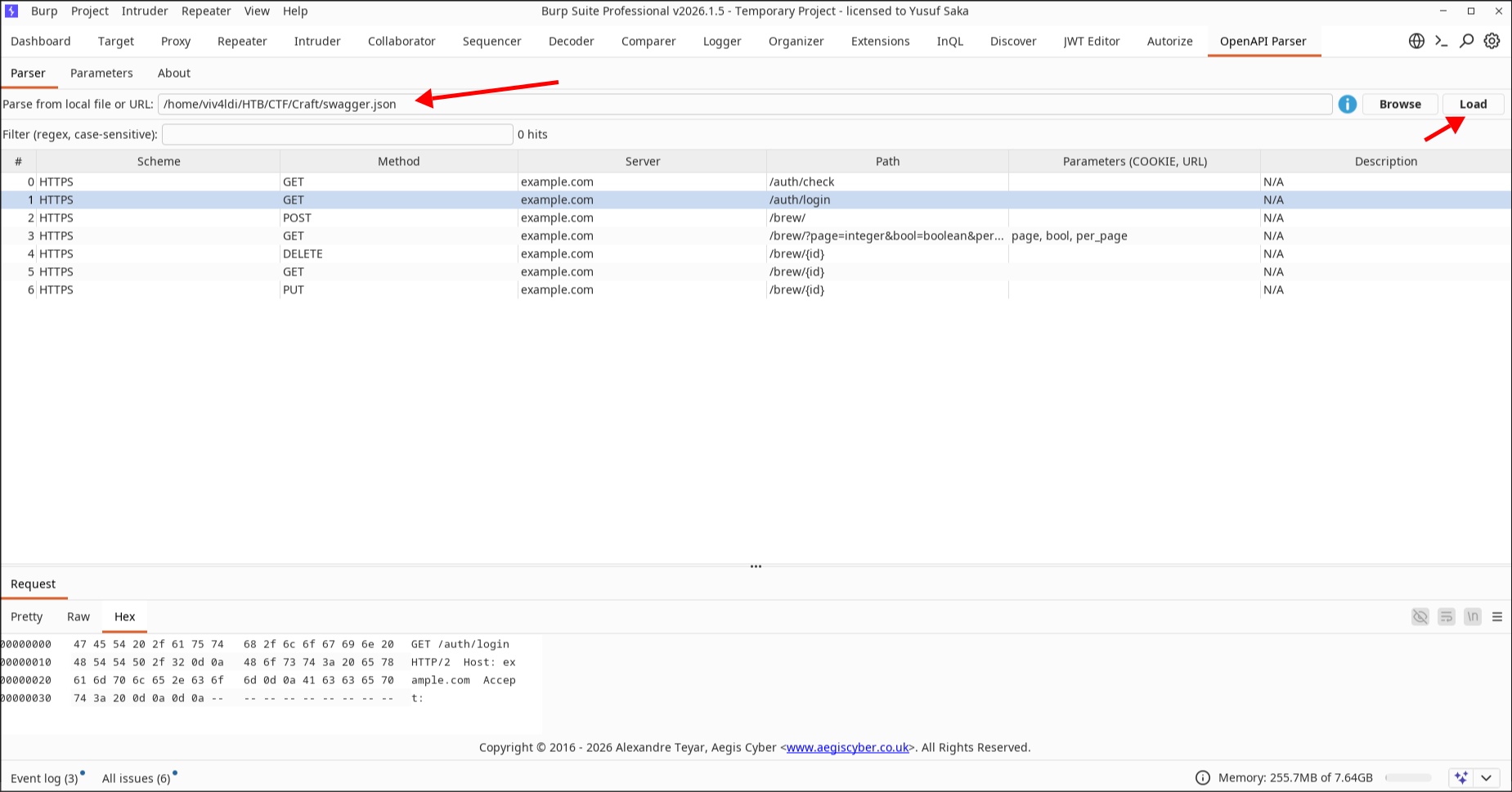Switch to the Repeater tool tab
The height and width of the screenshot is (792, 1512).
[242, 41]
